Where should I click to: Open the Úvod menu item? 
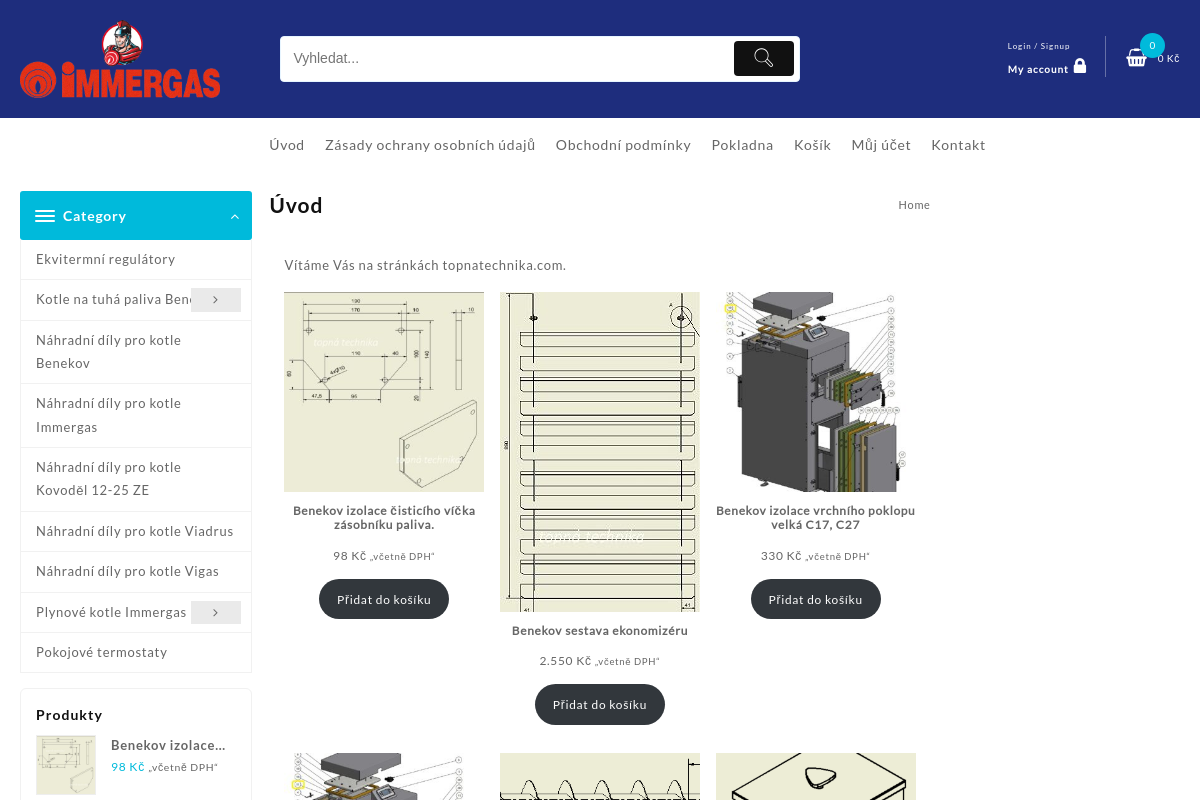point(287,145)
